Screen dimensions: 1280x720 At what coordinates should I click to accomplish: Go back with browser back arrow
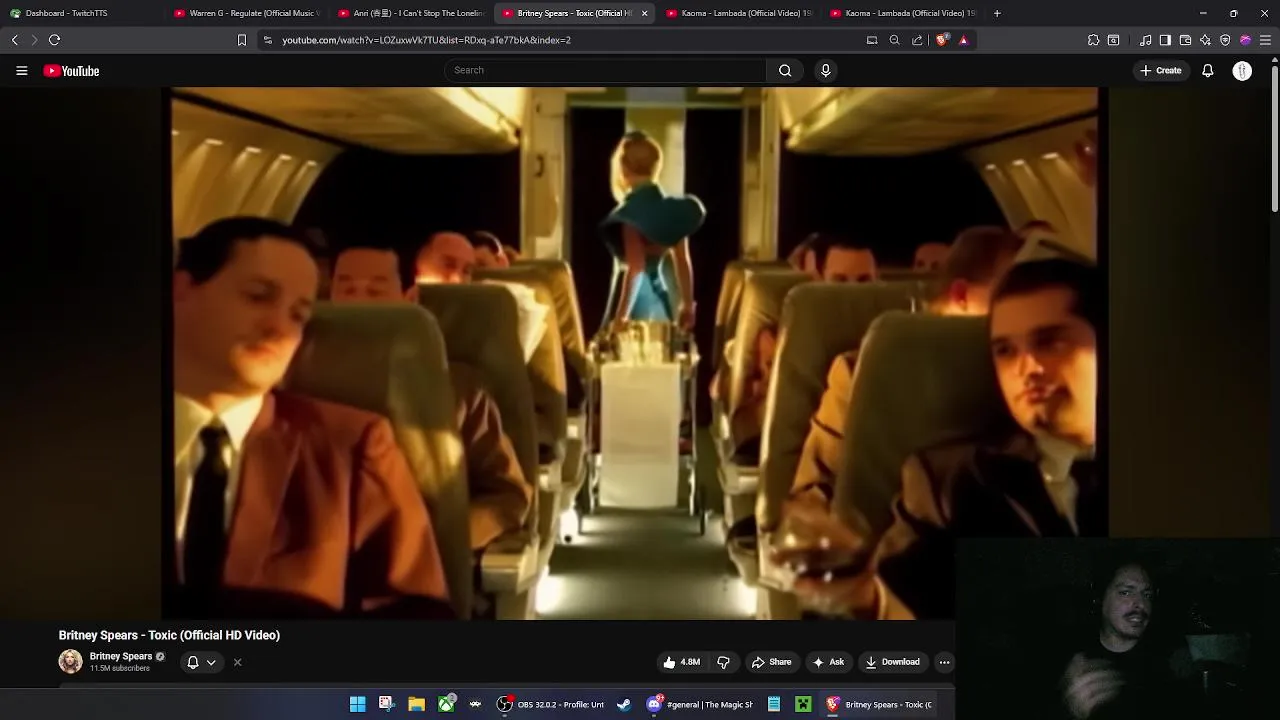coord(14,40)
